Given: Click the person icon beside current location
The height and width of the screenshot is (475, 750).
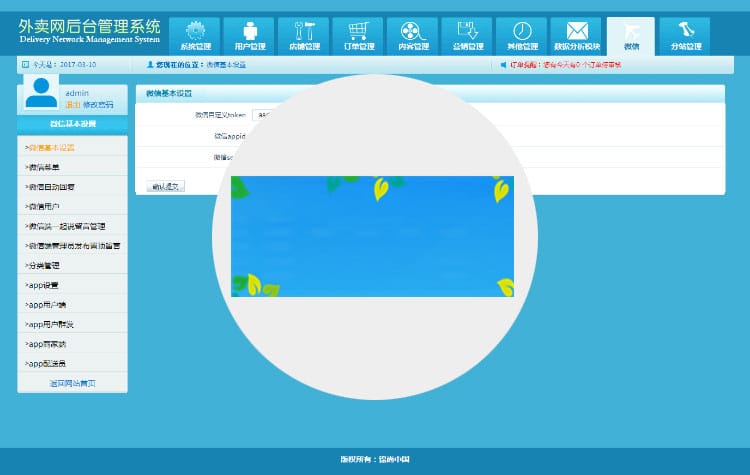Looking at the screenshot, I should click(150, 64).
